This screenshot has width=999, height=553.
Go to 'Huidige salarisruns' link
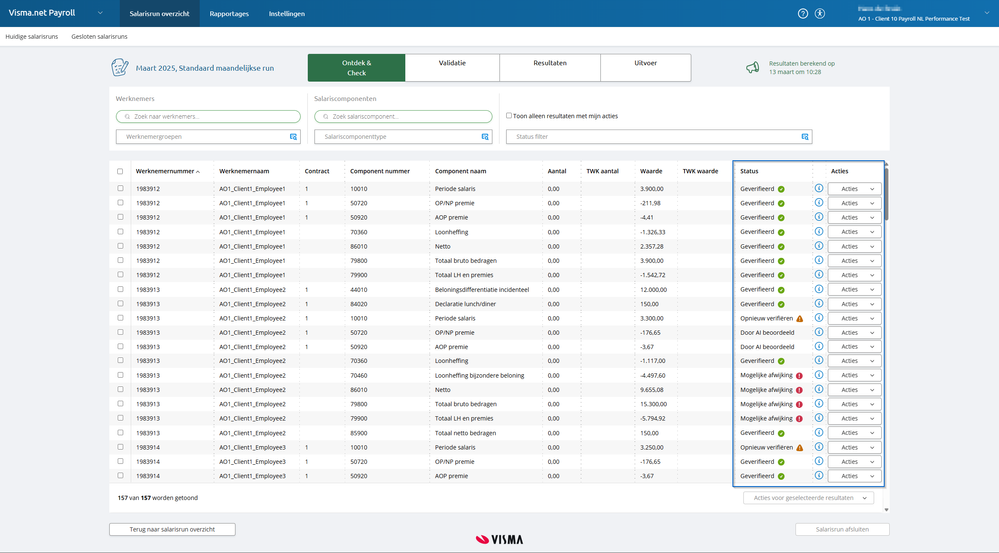pyautogui.click(x=32, y=36)
